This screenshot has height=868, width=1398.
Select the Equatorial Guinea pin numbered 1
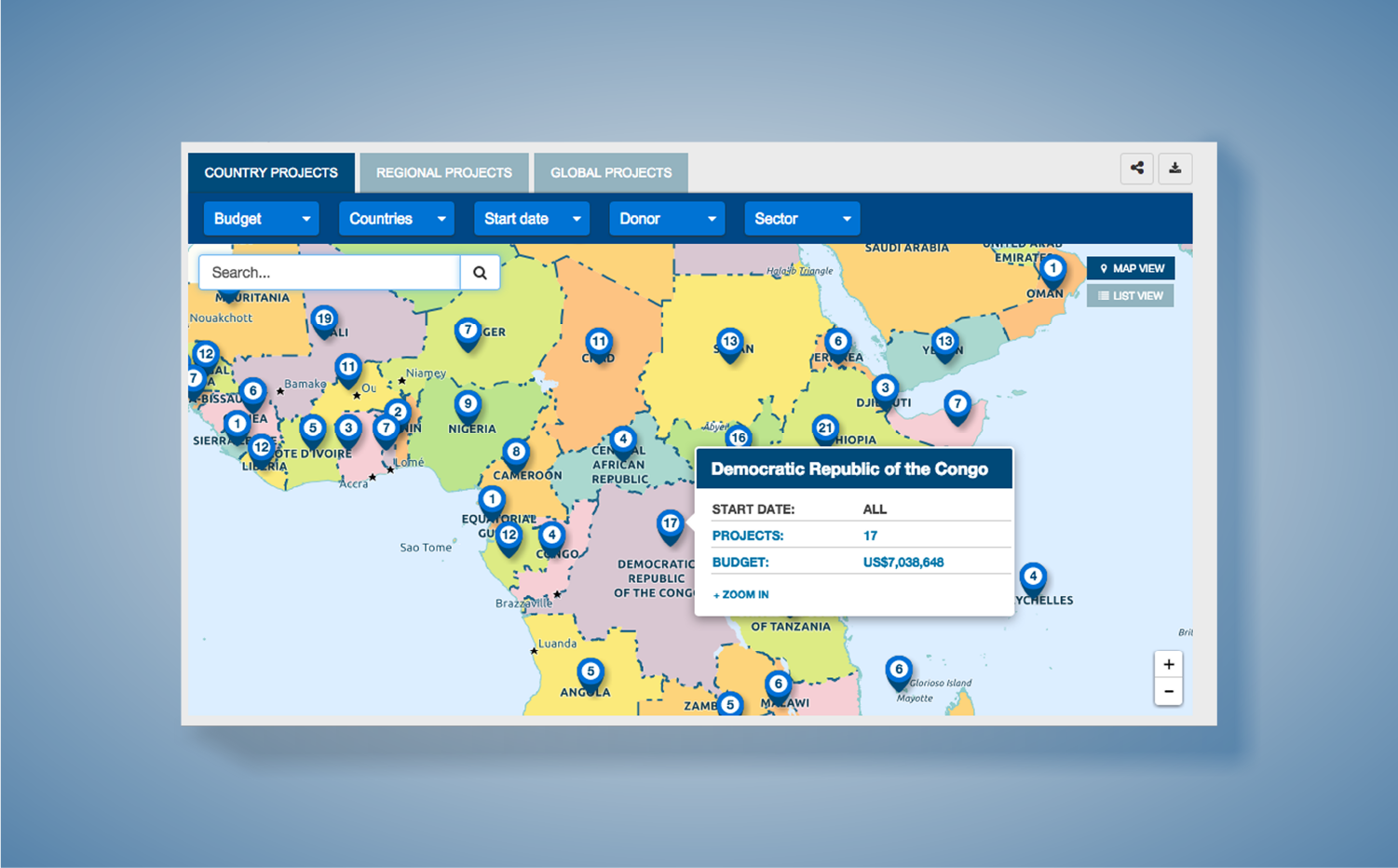492,503
